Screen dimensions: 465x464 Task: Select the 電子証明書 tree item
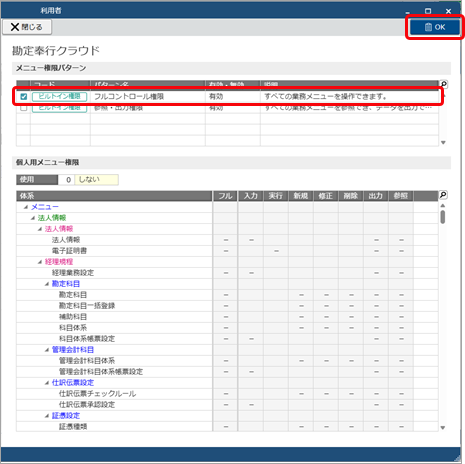(69, 251)
